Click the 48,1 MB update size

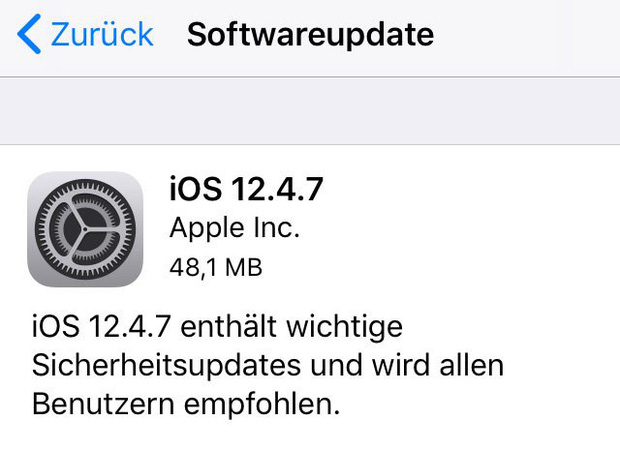(216, 267)
